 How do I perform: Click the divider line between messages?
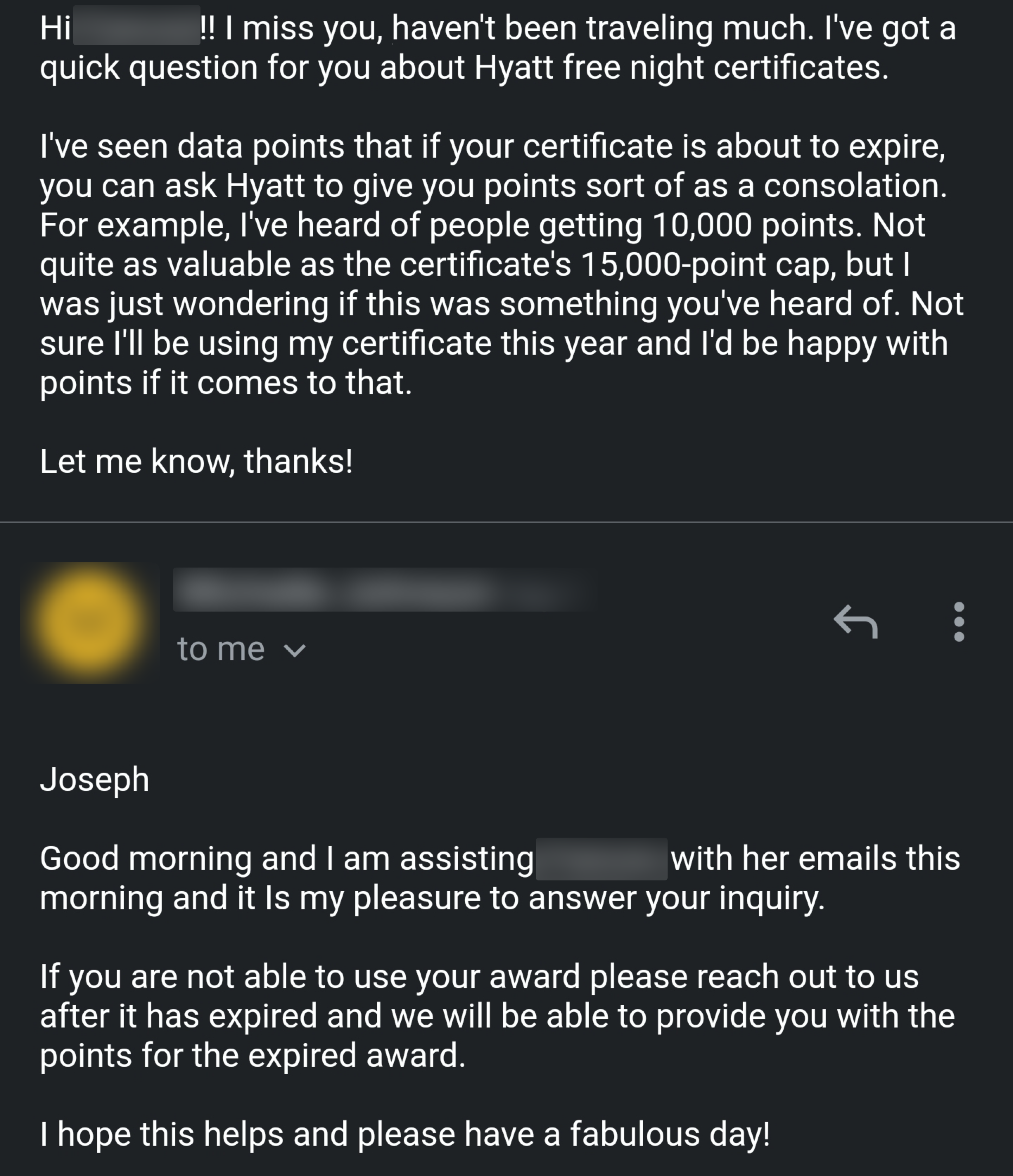[507, 521]
